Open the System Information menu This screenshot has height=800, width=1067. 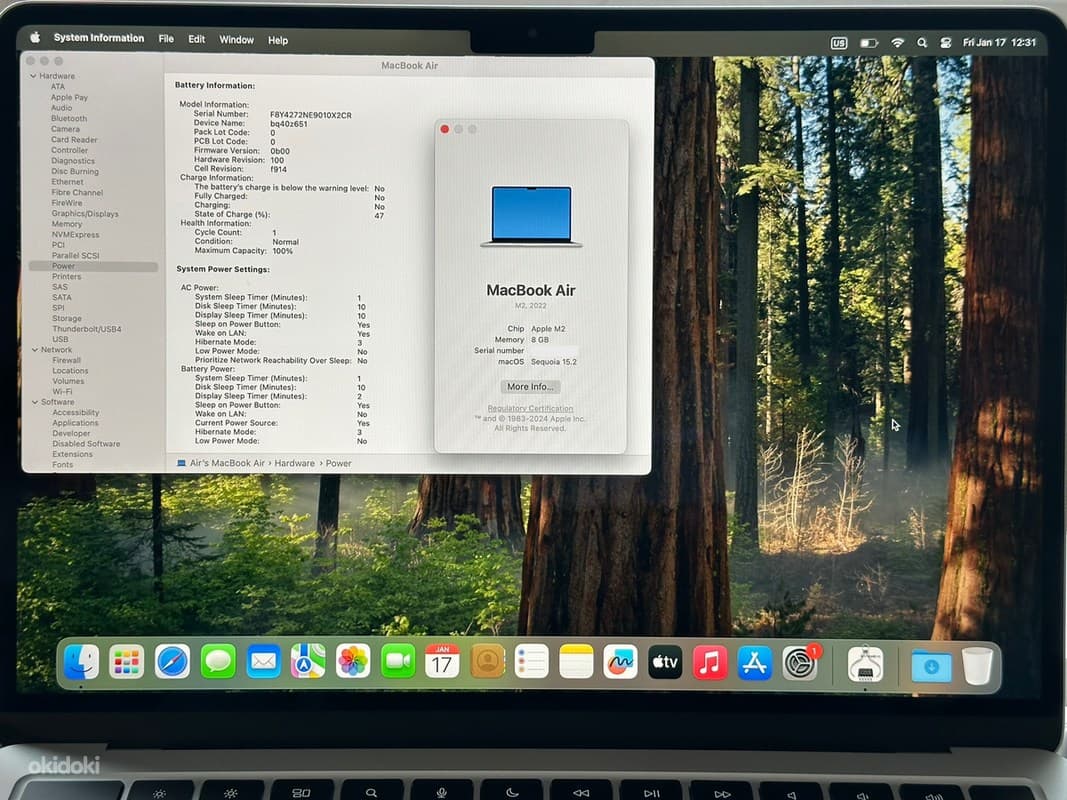click(99, 38)
